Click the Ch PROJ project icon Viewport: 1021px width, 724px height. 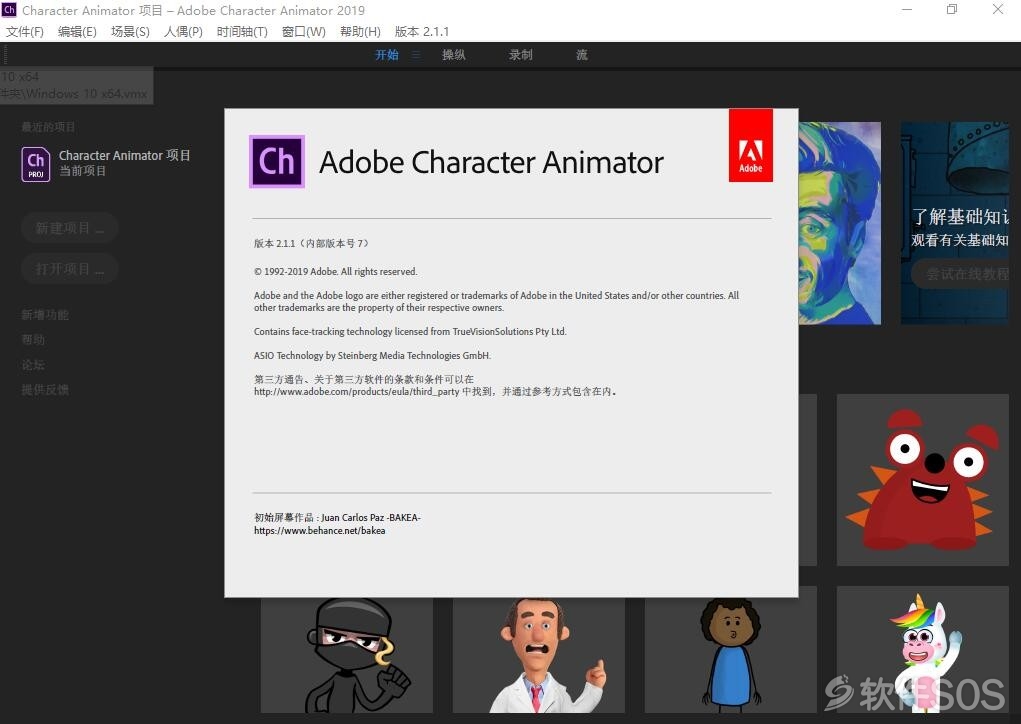[x=36, y=164]
